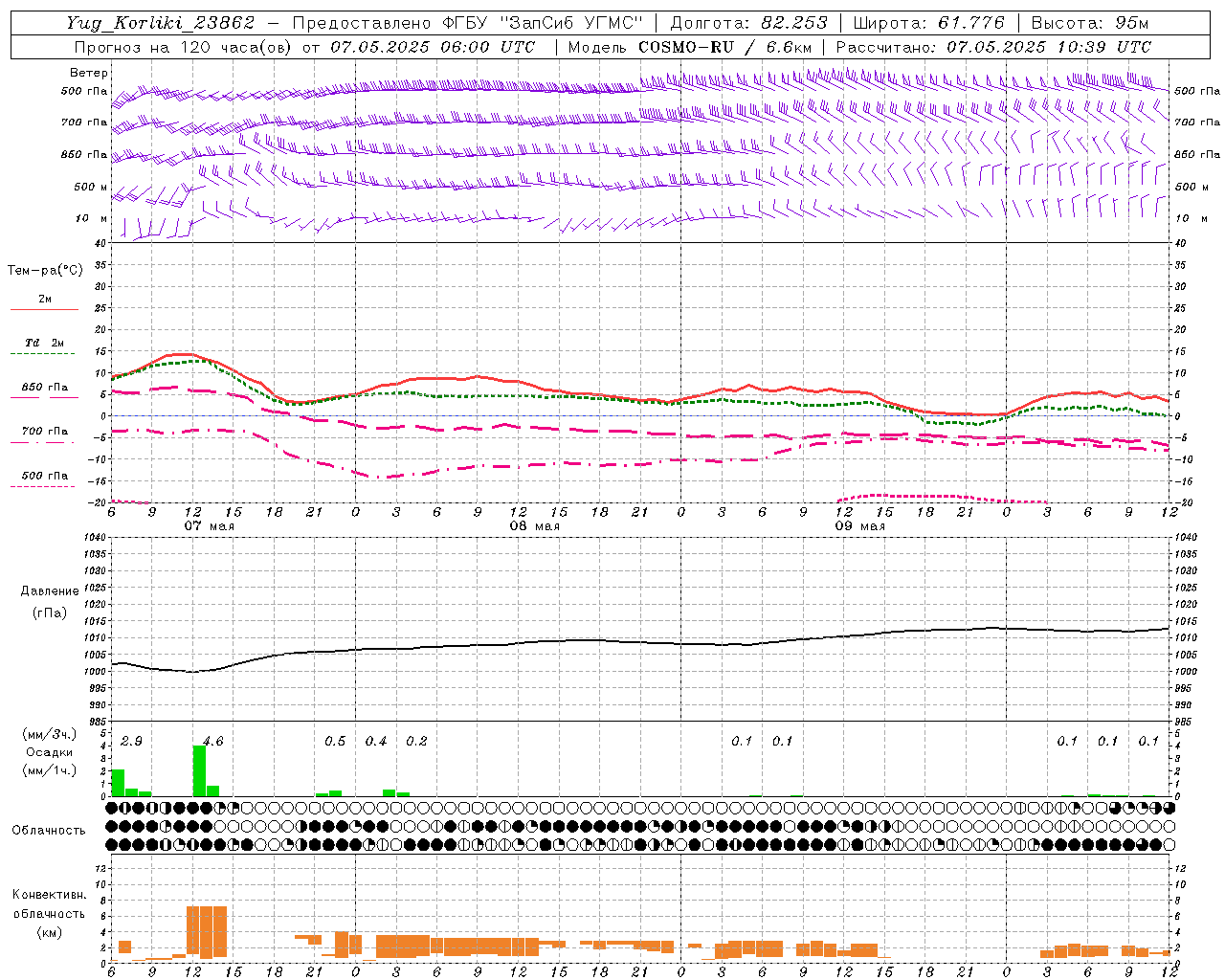Click the tallest green precipitation bar
Viewport: 1225px width, 980px height.
(199, 770)
